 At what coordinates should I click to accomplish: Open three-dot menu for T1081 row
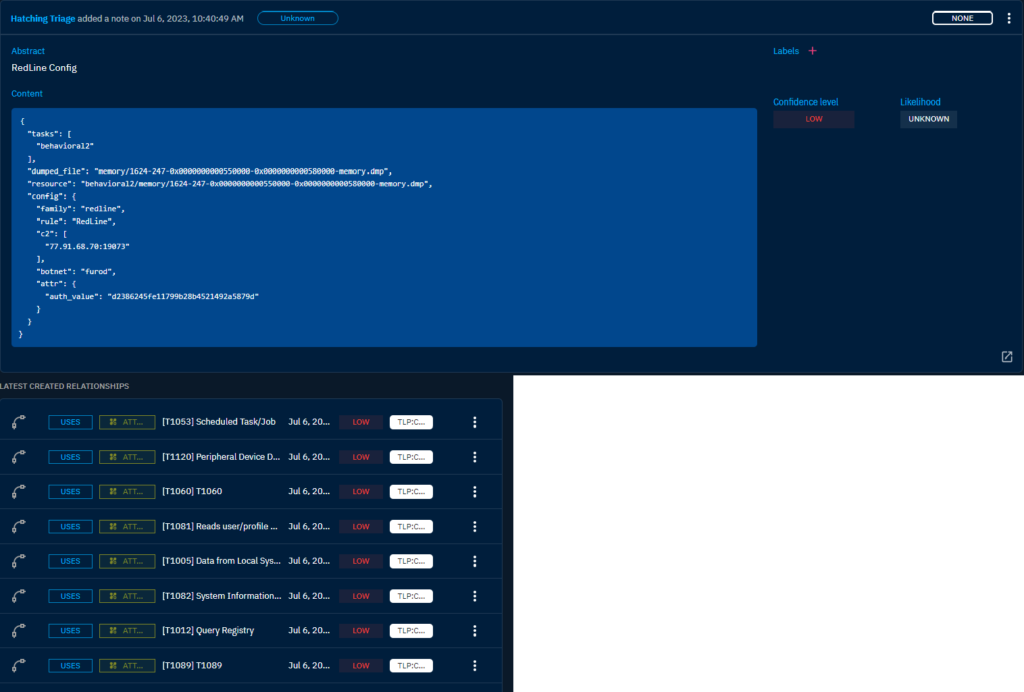[x=475, y=526]
